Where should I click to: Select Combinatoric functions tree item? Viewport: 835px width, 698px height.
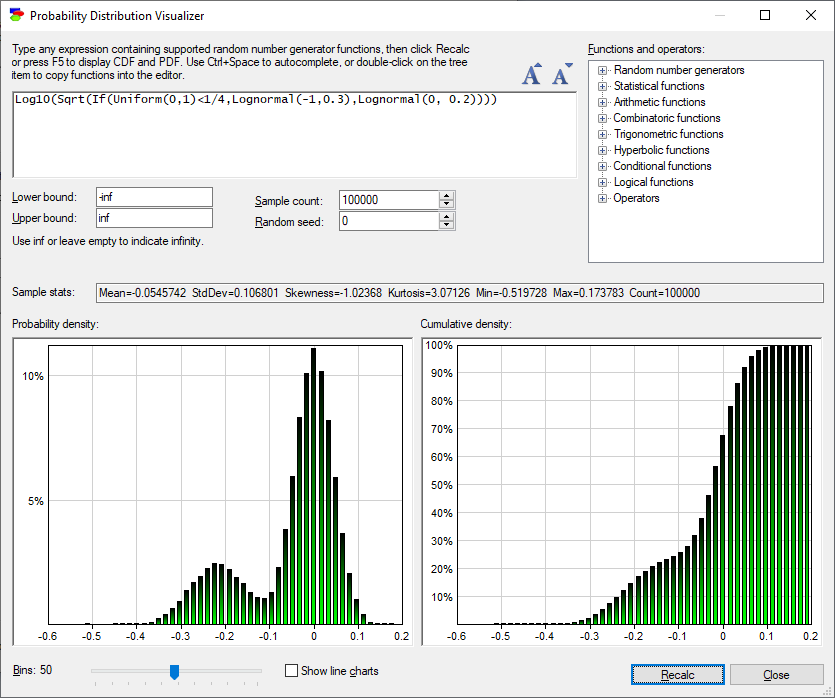(x=667, y=118)
